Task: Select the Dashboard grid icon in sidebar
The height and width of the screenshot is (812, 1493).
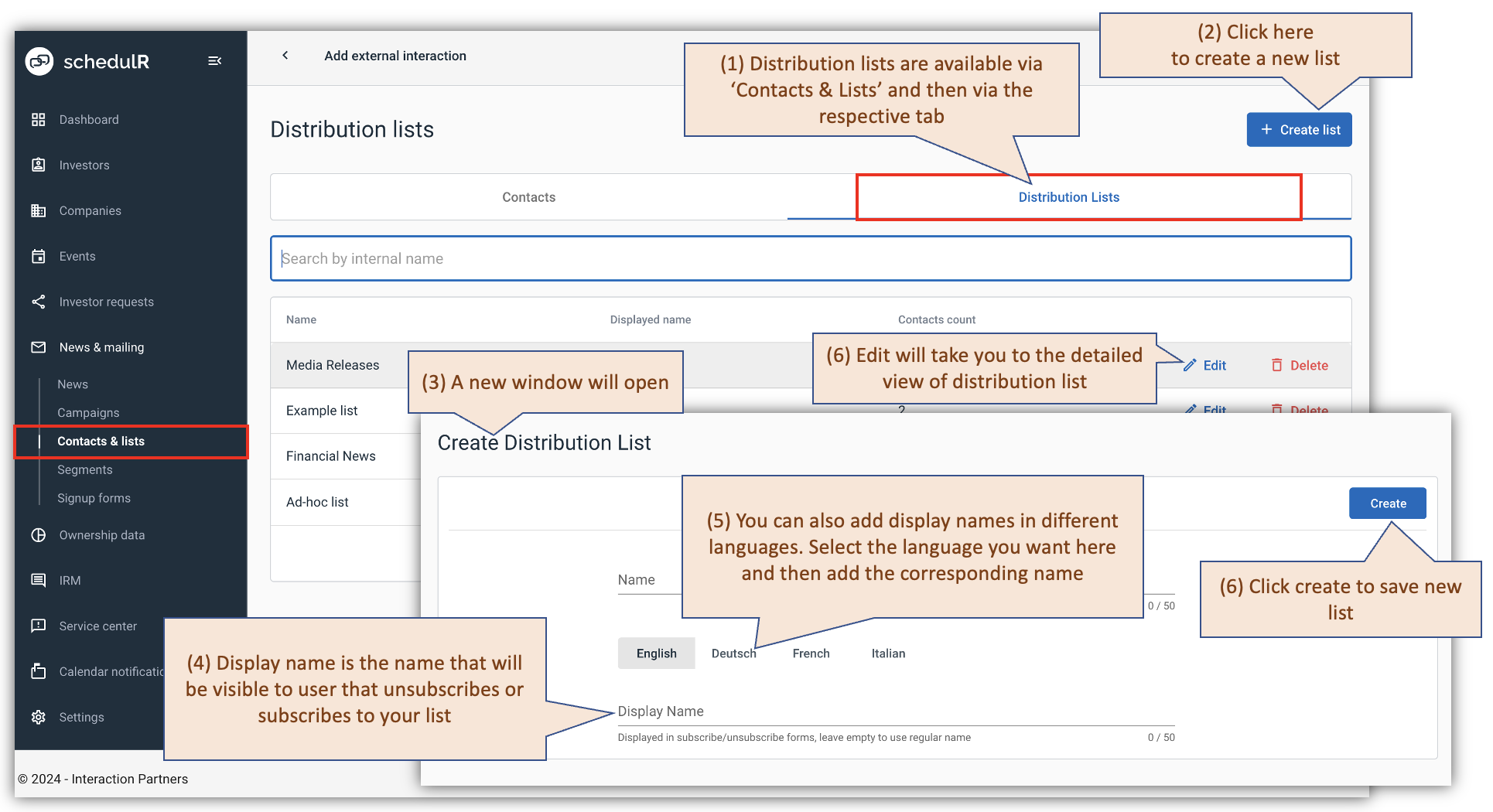Action: pyautogui.click(x=39, y=119)
